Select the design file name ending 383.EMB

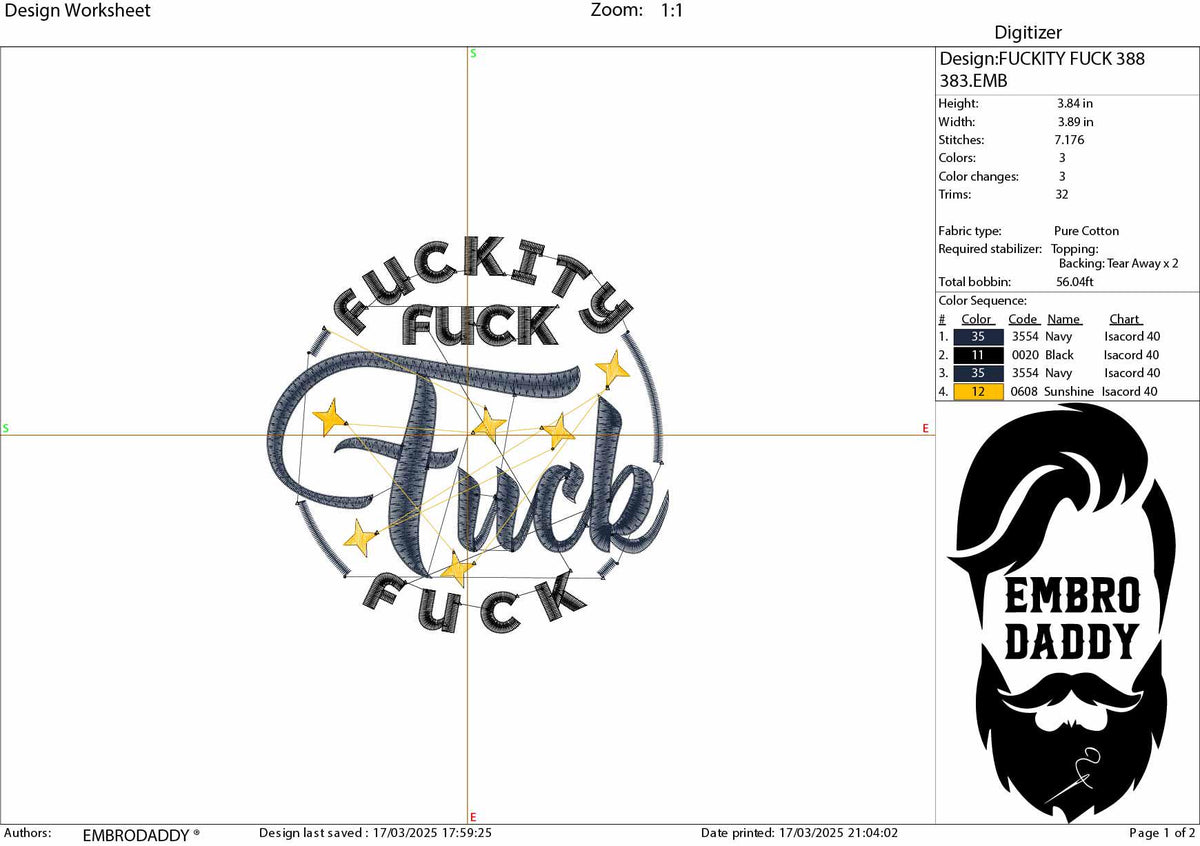1042,69
